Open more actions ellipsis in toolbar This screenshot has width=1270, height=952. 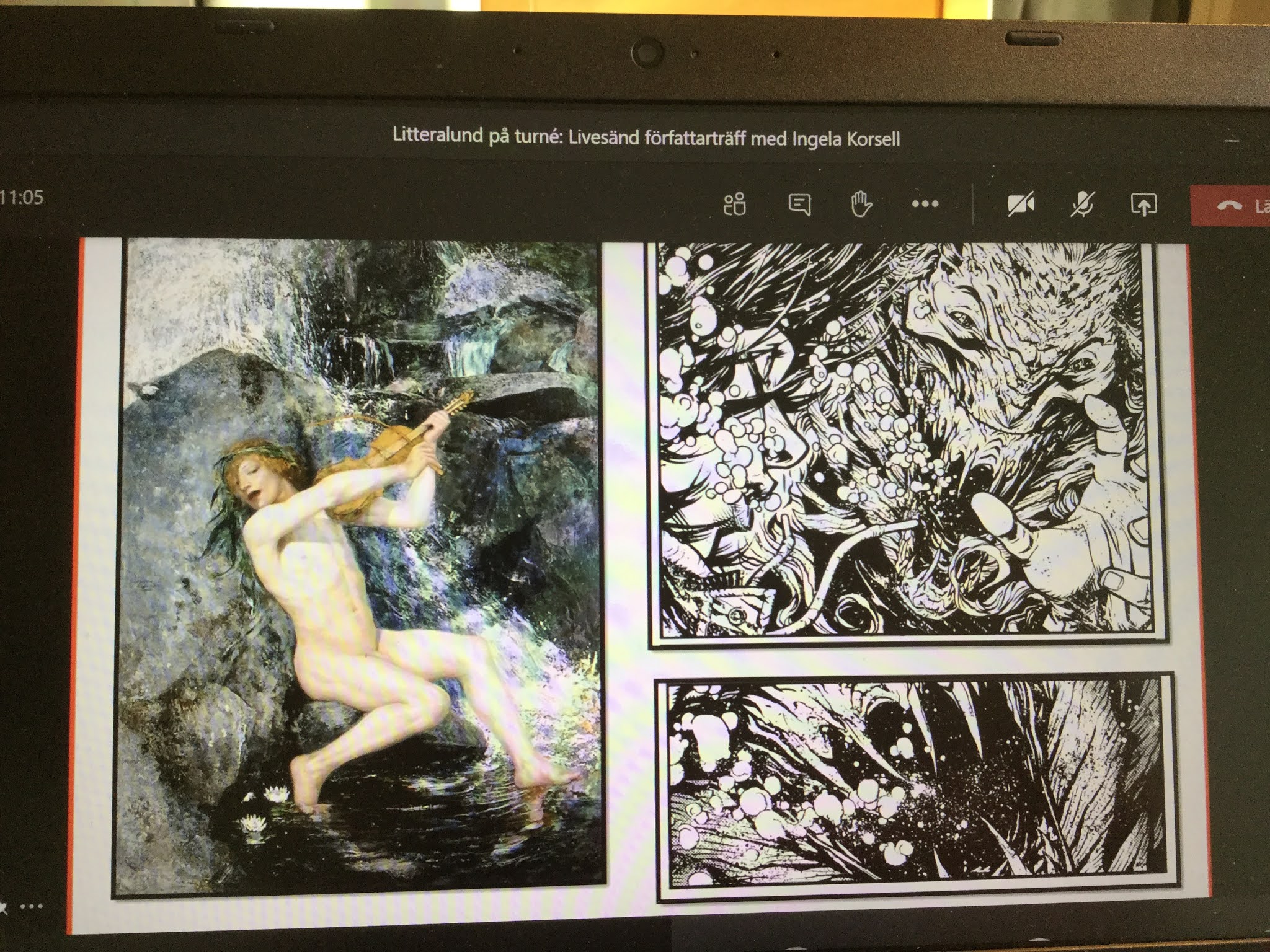click(925, 204)
